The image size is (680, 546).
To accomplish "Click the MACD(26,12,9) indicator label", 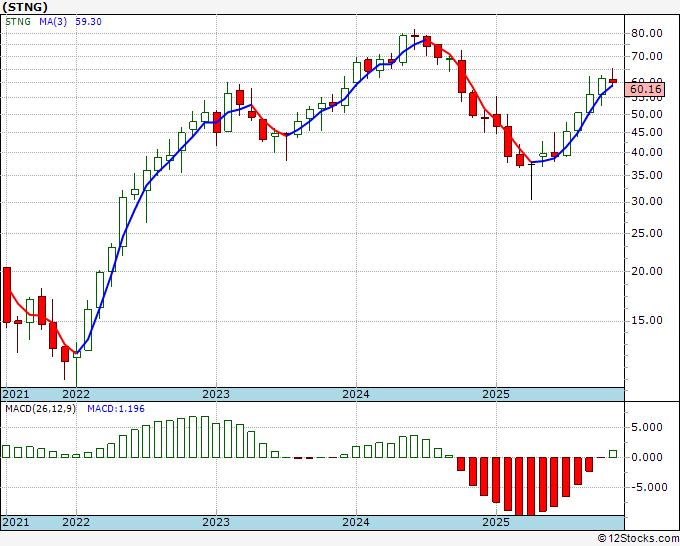I will pos(40,409).
